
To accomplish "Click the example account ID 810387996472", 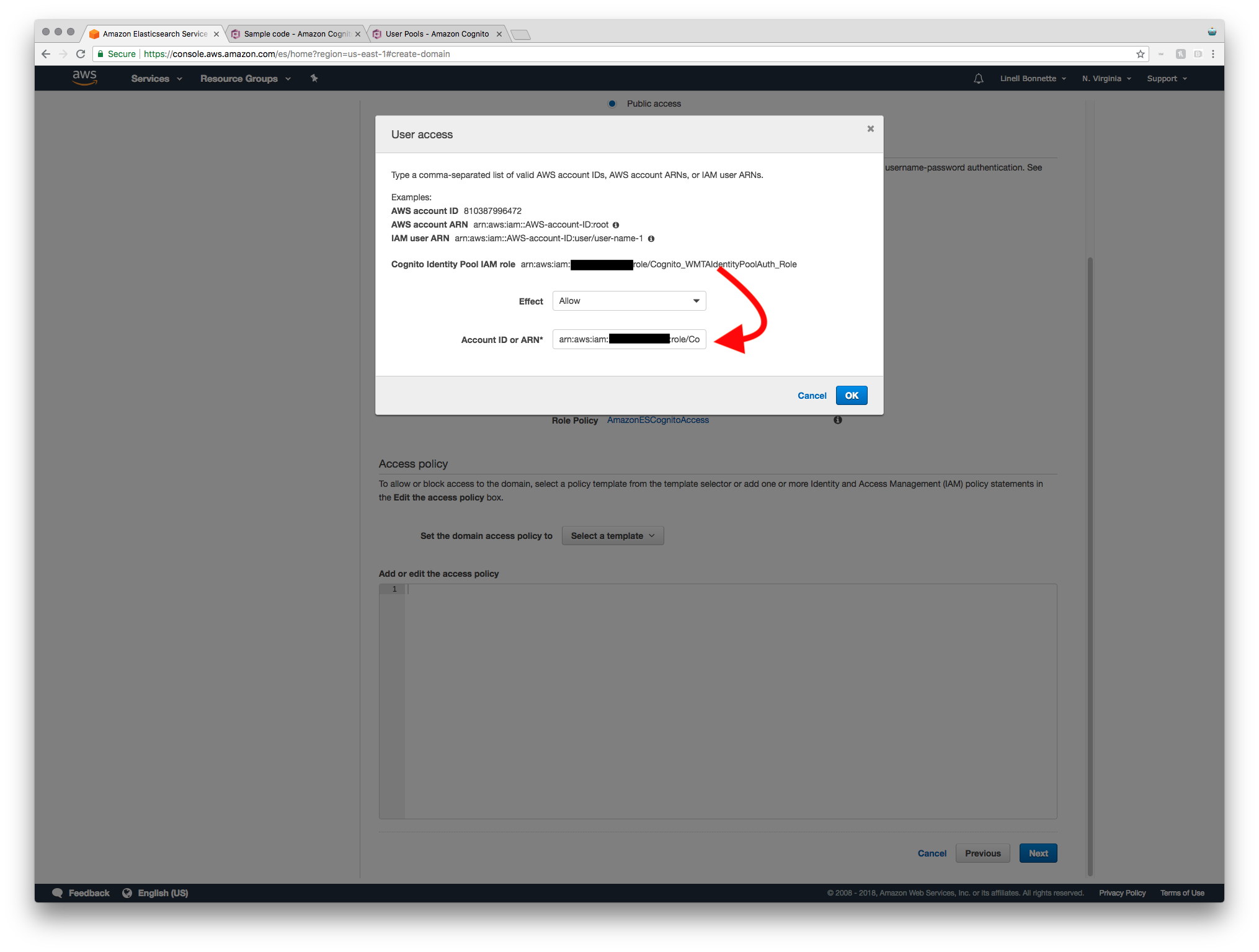I will pyautogui.click(x=492, y=211).
